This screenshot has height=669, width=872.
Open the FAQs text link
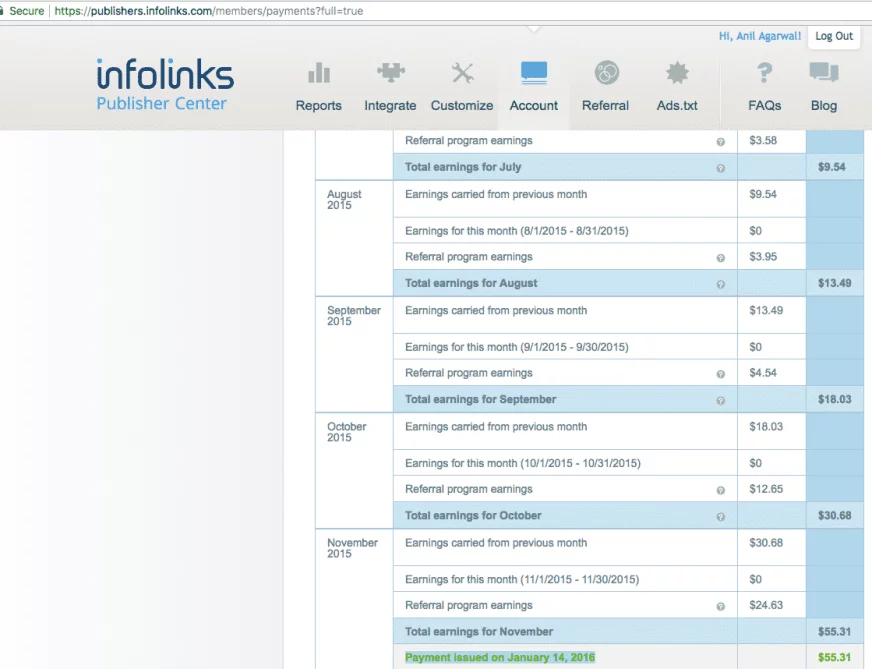tap(765, 106)
